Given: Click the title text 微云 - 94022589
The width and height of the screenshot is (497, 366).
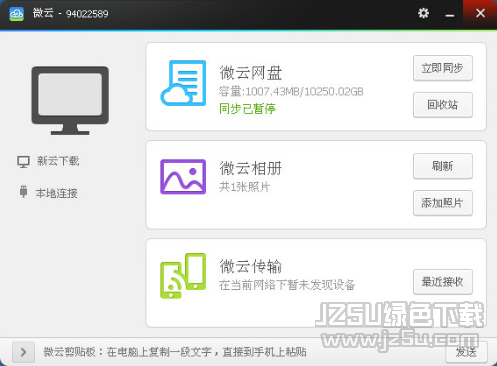Looking at the screenshot, I should [x=70, y=14].
